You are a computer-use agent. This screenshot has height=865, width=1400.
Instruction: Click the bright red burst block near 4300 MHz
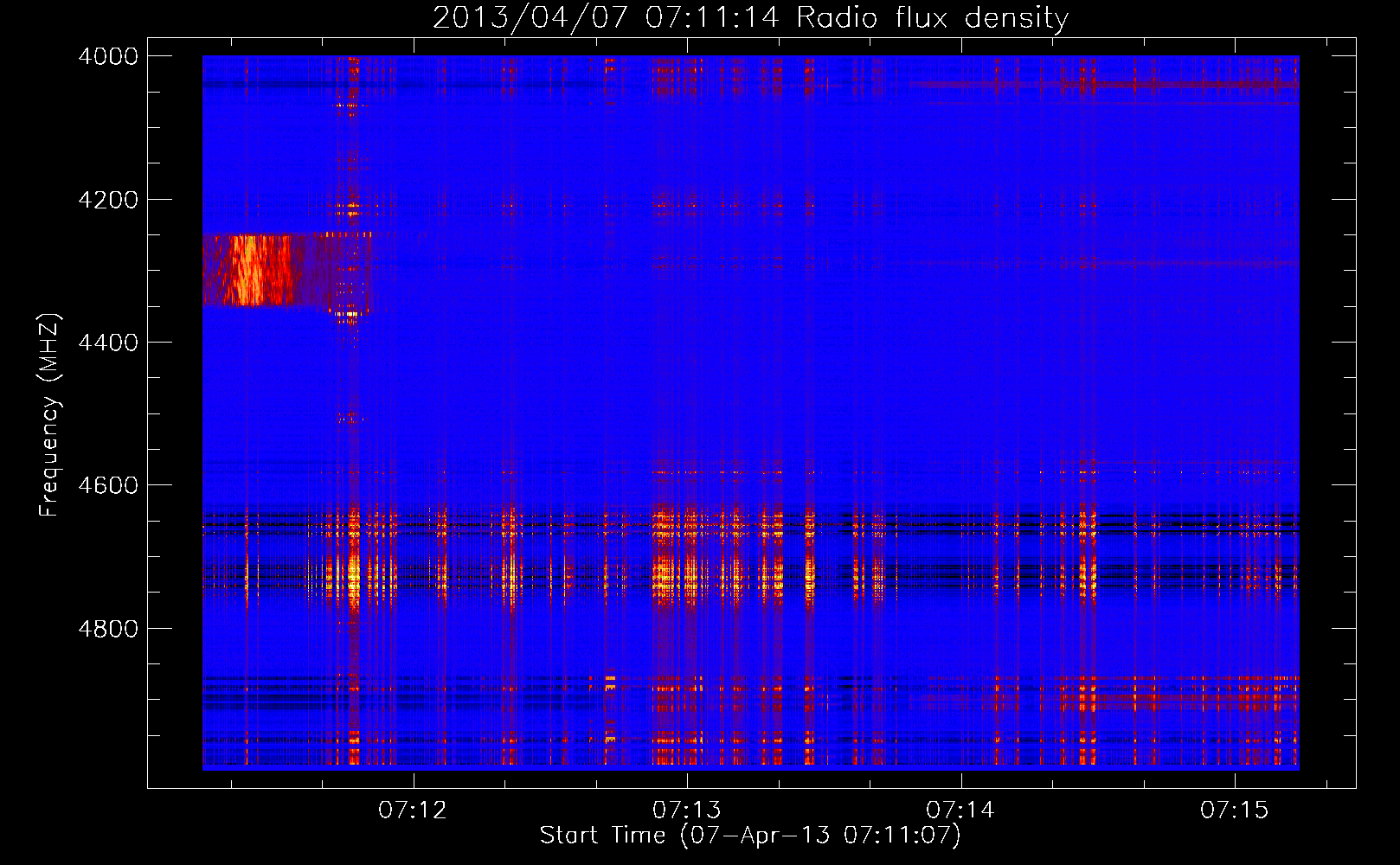pos(253,270)
